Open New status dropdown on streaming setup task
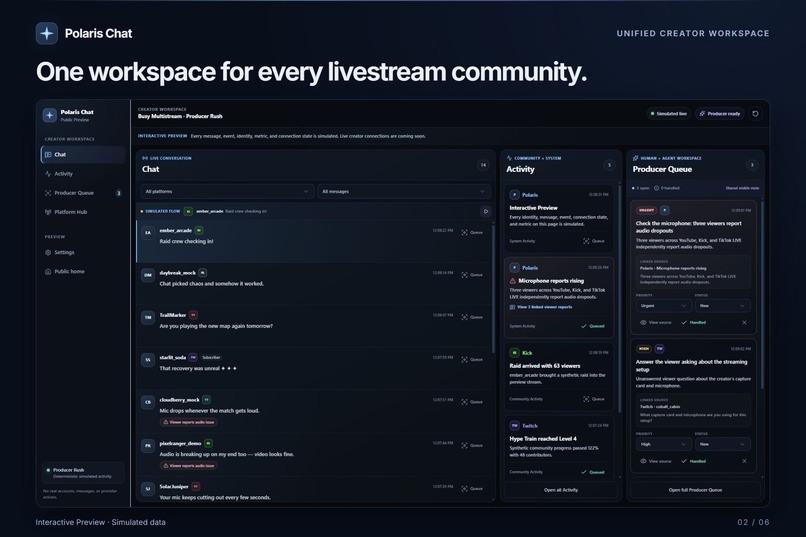Viewport: 806px width, 537px height. [722, 445]
